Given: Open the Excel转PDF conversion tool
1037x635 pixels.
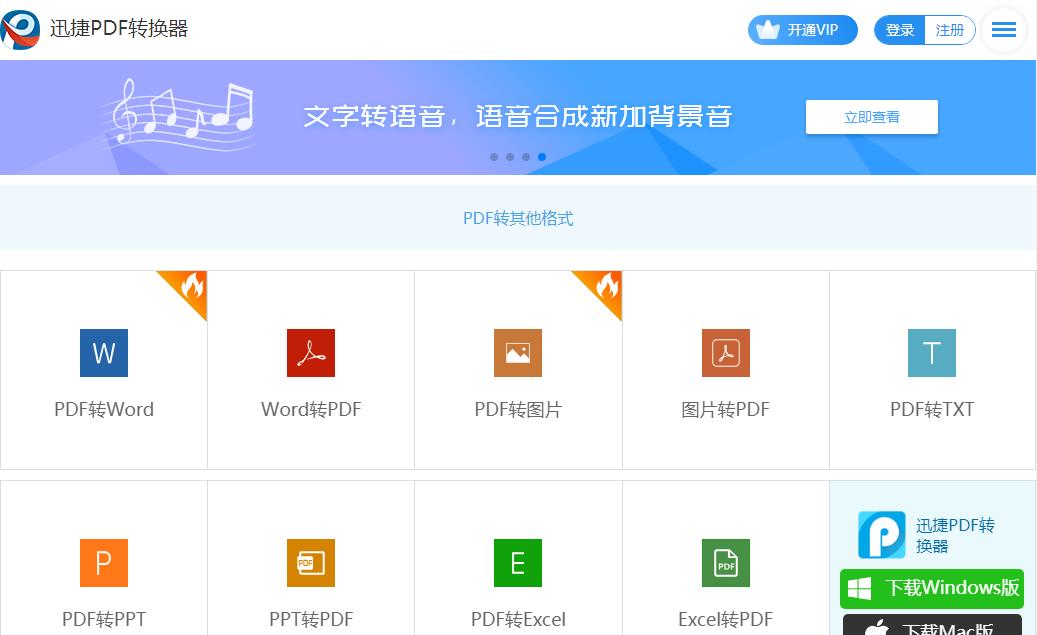Looking at the screenshot, I should [725, 580].
